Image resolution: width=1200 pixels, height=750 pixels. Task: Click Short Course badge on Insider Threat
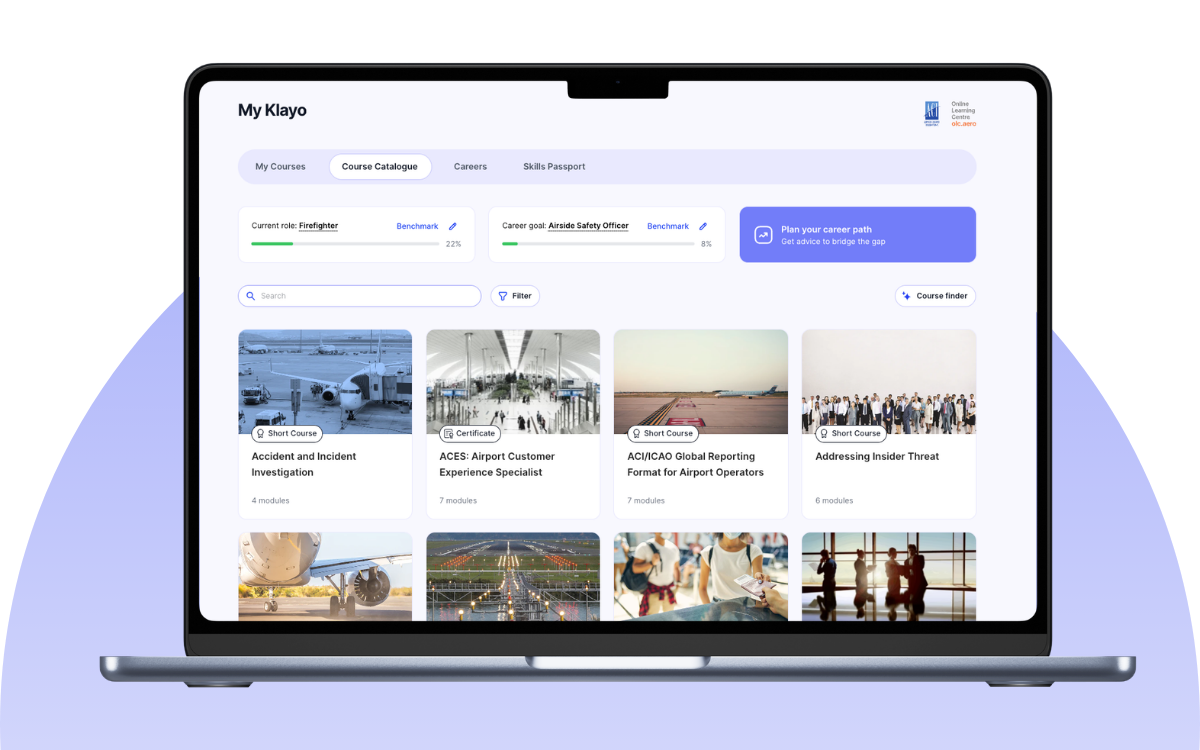pos(851,434)
